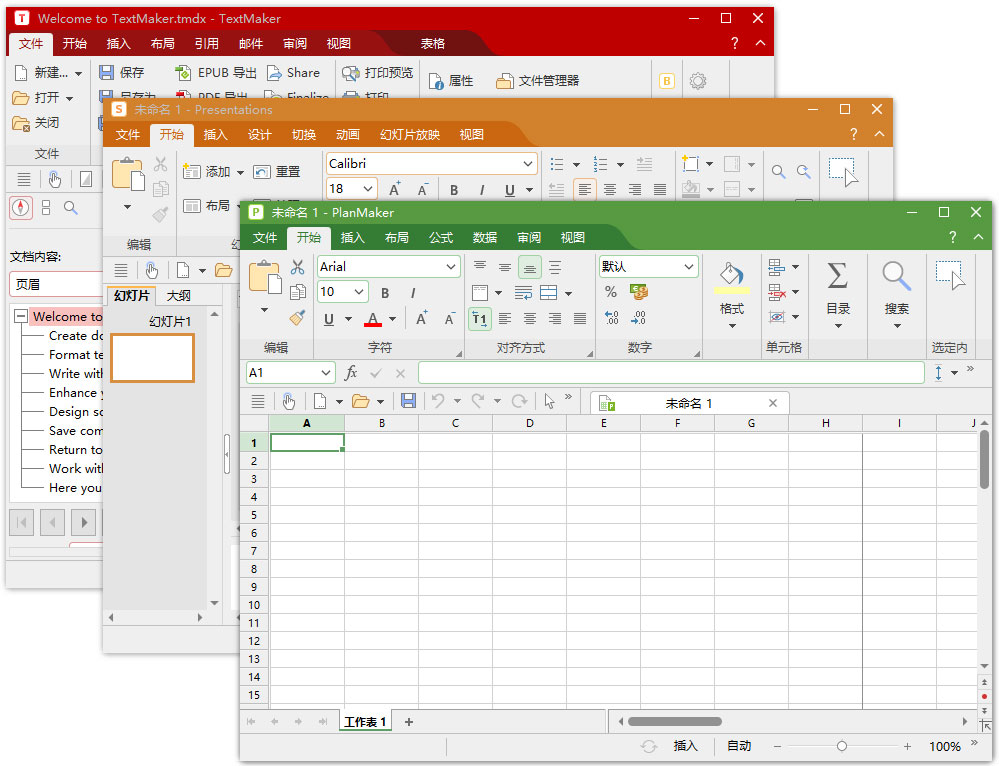The width and height of the screenshot is (999, 766).
Task: Click the compass navigation icon in TextMaker sidebar
Action: pos(21,207)
